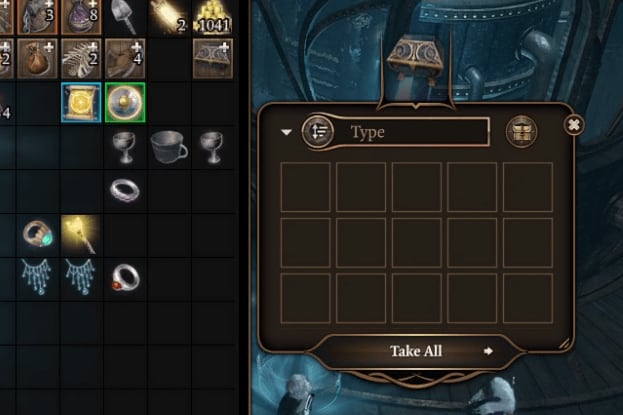Select the ornate chest item in inventory
This screenshot has width=623, height=415.
(213, 59)
